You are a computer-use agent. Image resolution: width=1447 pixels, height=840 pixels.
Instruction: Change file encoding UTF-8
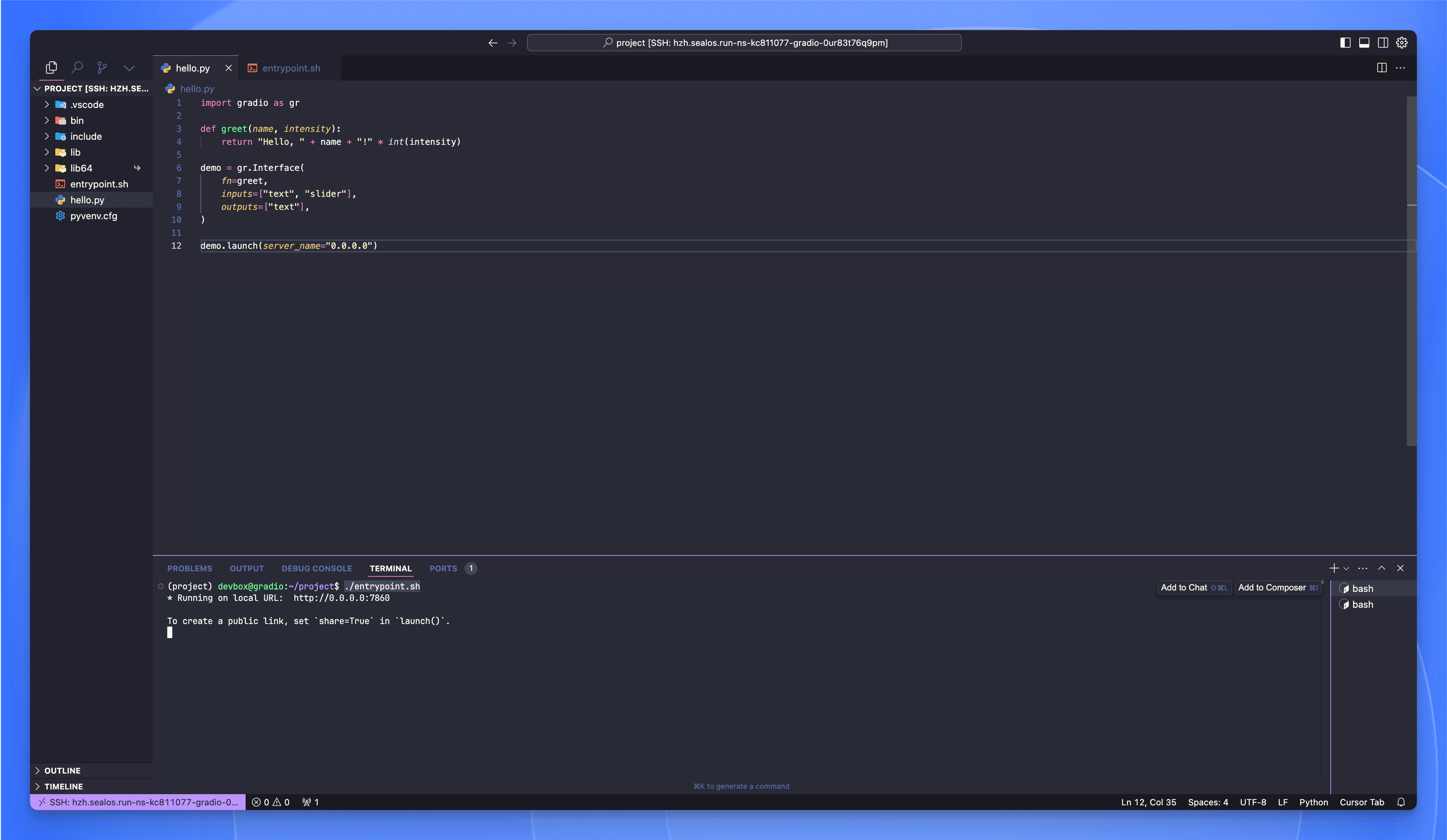[x=1253, y=802]
